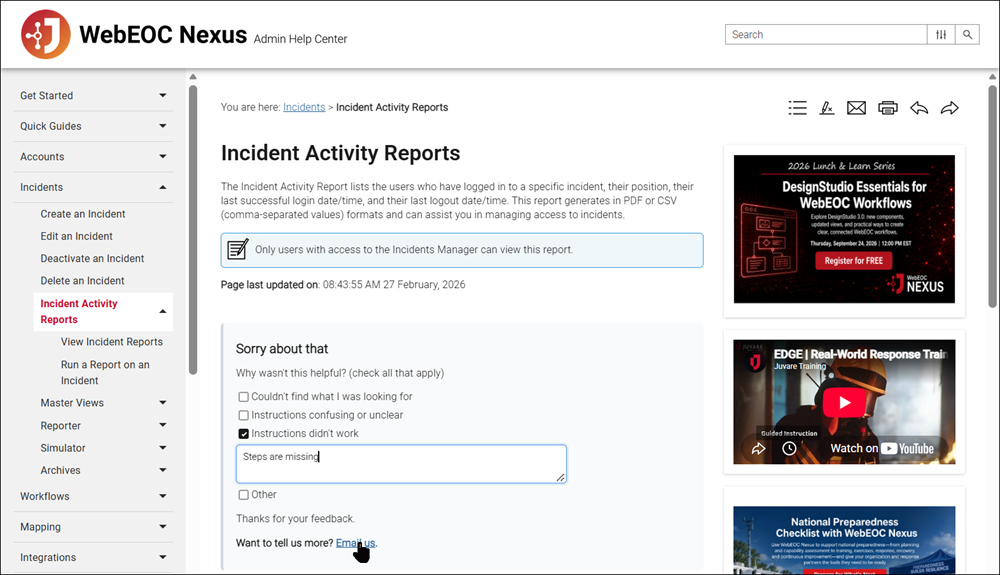Open Run a Report on an Incident
The width and height of the screenshot is (1000, 575).
coord(105,372)
